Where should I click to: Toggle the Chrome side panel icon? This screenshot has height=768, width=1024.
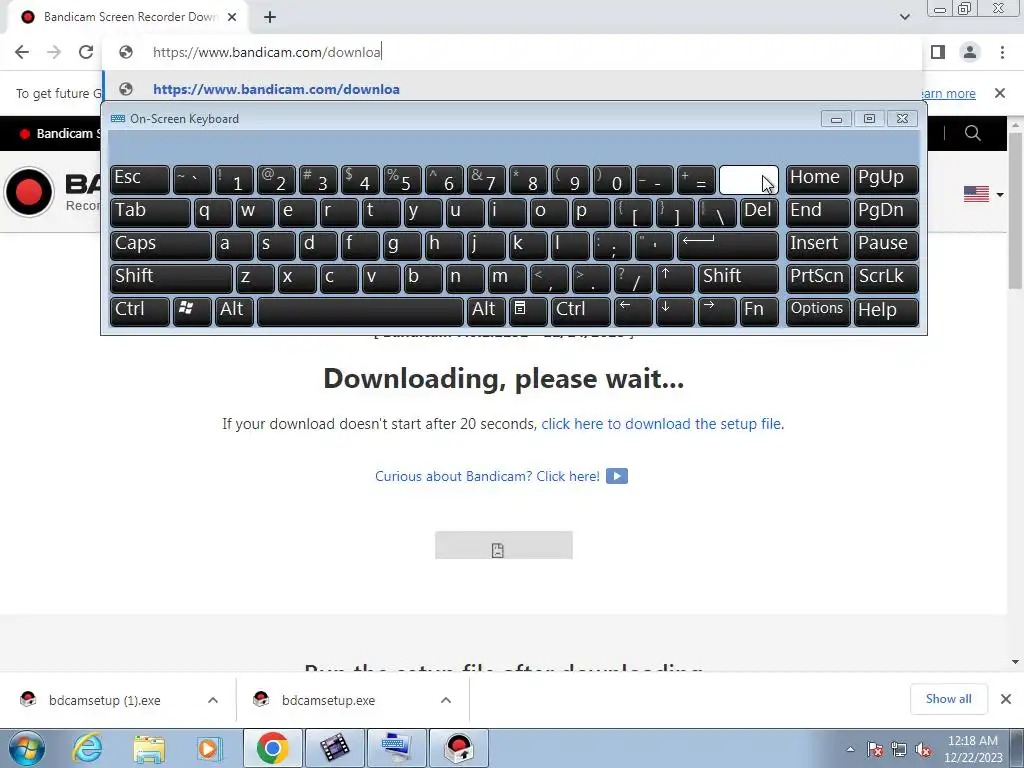coord(938,52)
